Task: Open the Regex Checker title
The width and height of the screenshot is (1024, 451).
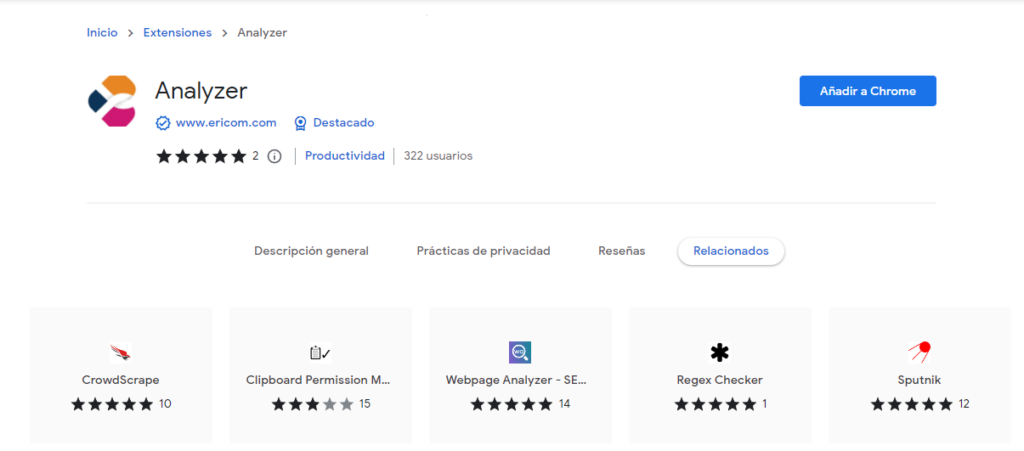Action: [720, 380]
